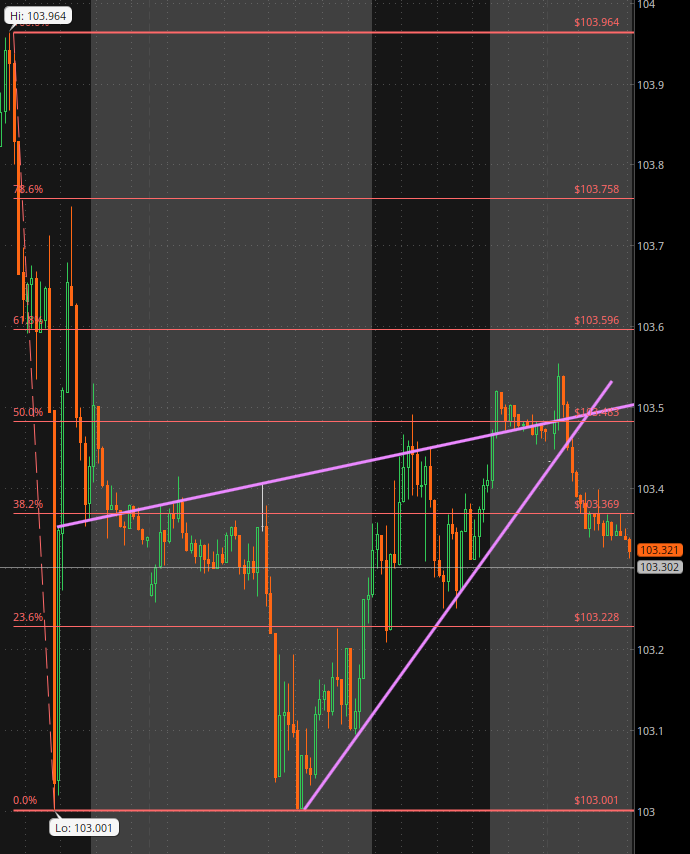The width and height of the screenshot is (690, 854).
Task: Click the 0.0% retracement label
Action: coord(25,800)
